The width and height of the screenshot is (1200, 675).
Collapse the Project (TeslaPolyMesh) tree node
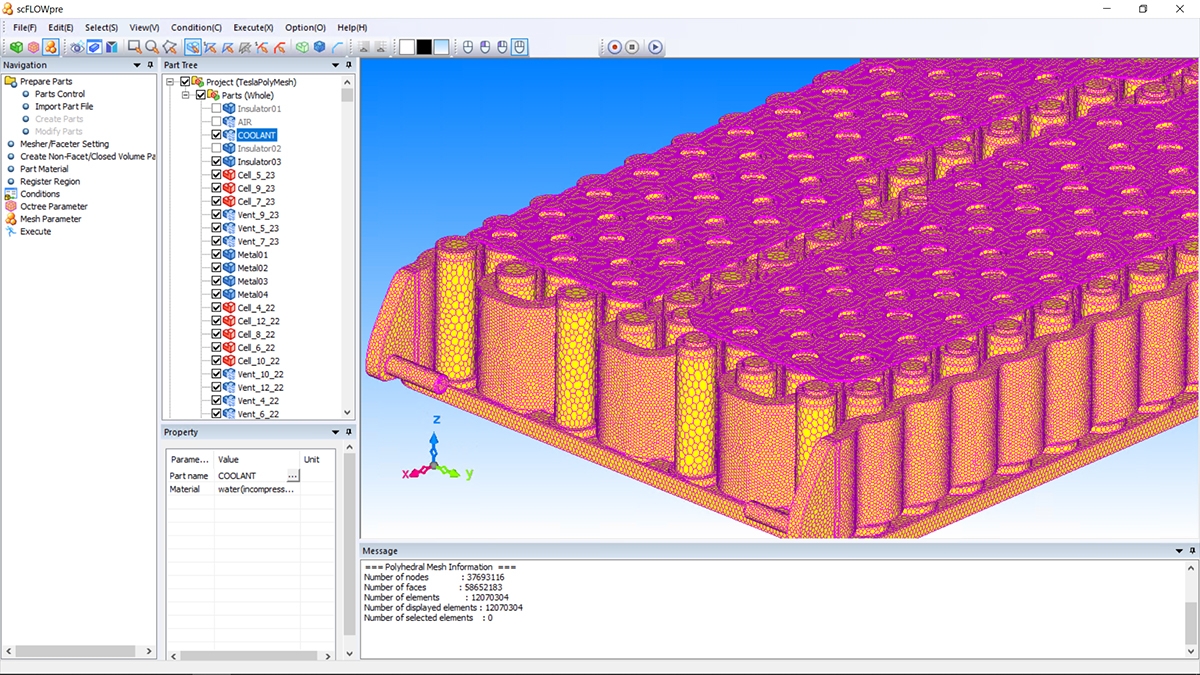point(171,82)
